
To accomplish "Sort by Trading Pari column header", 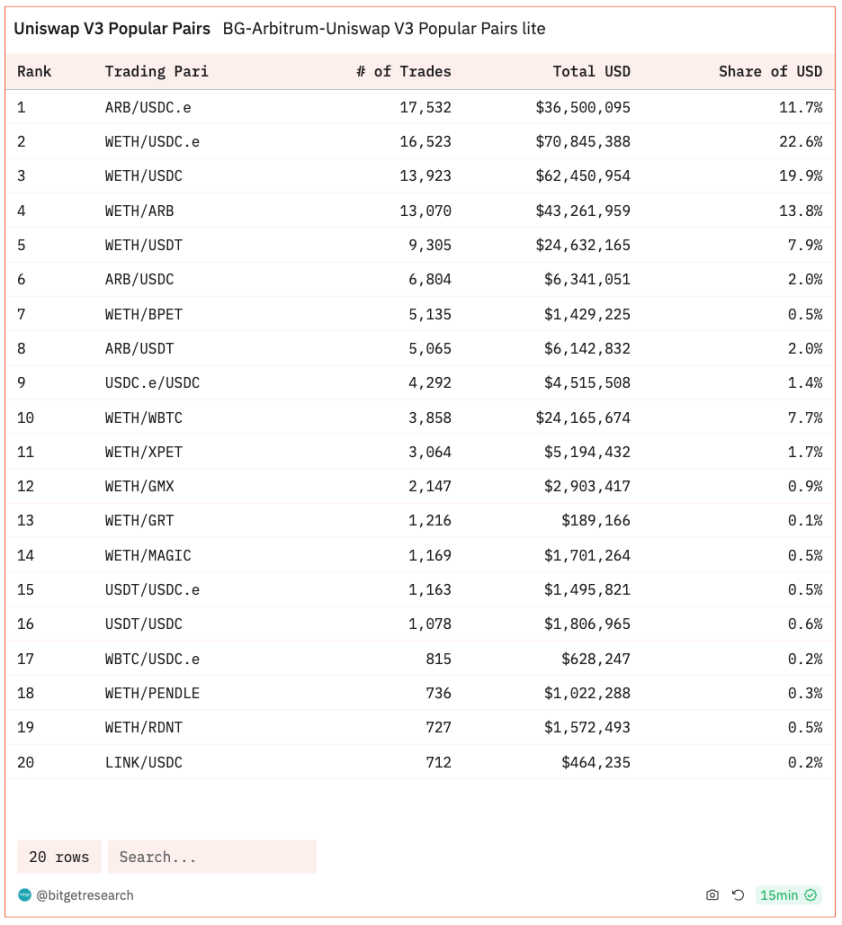I will pos(156,72).
